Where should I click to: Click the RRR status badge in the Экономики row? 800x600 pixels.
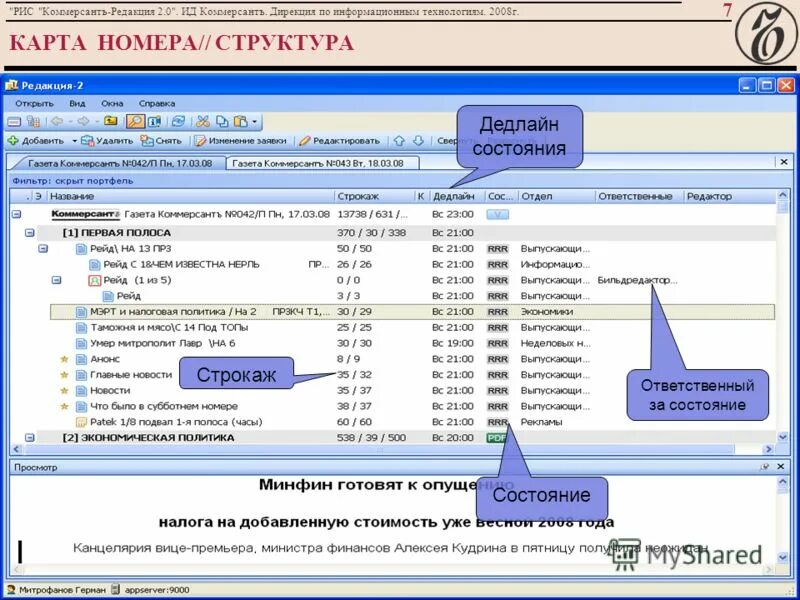click(497, 312)
